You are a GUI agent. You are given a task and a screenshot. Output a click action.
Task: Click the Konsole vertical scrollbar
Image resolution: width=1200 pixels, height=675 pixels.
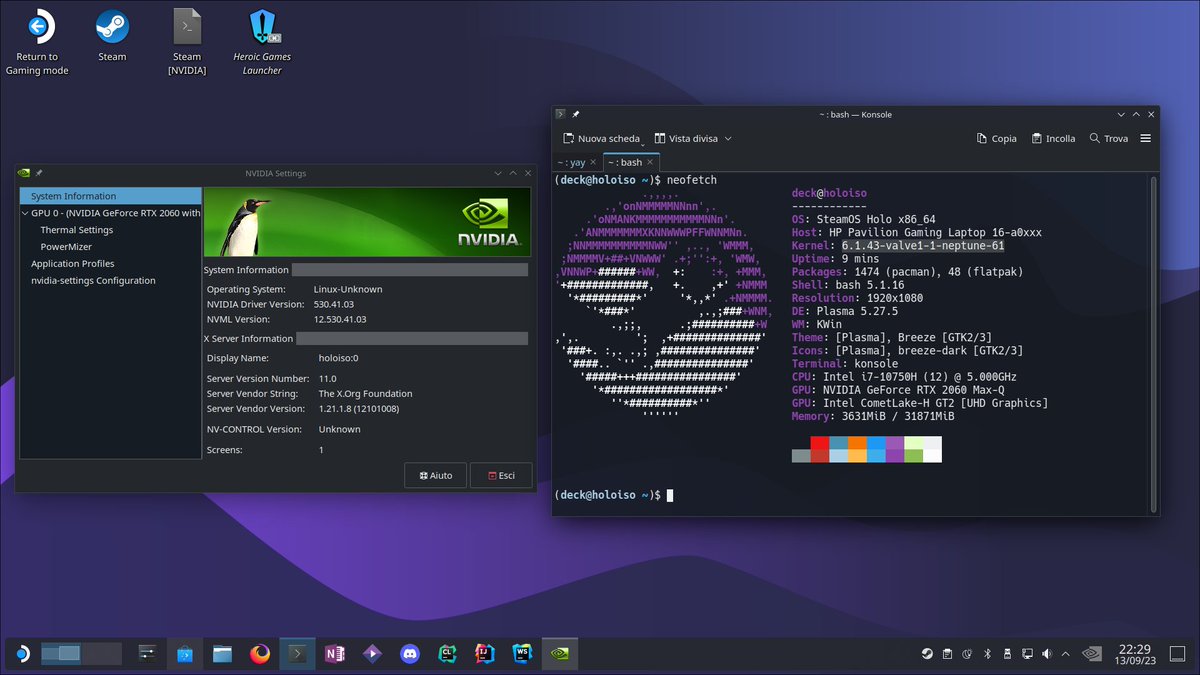(1153, 343)
